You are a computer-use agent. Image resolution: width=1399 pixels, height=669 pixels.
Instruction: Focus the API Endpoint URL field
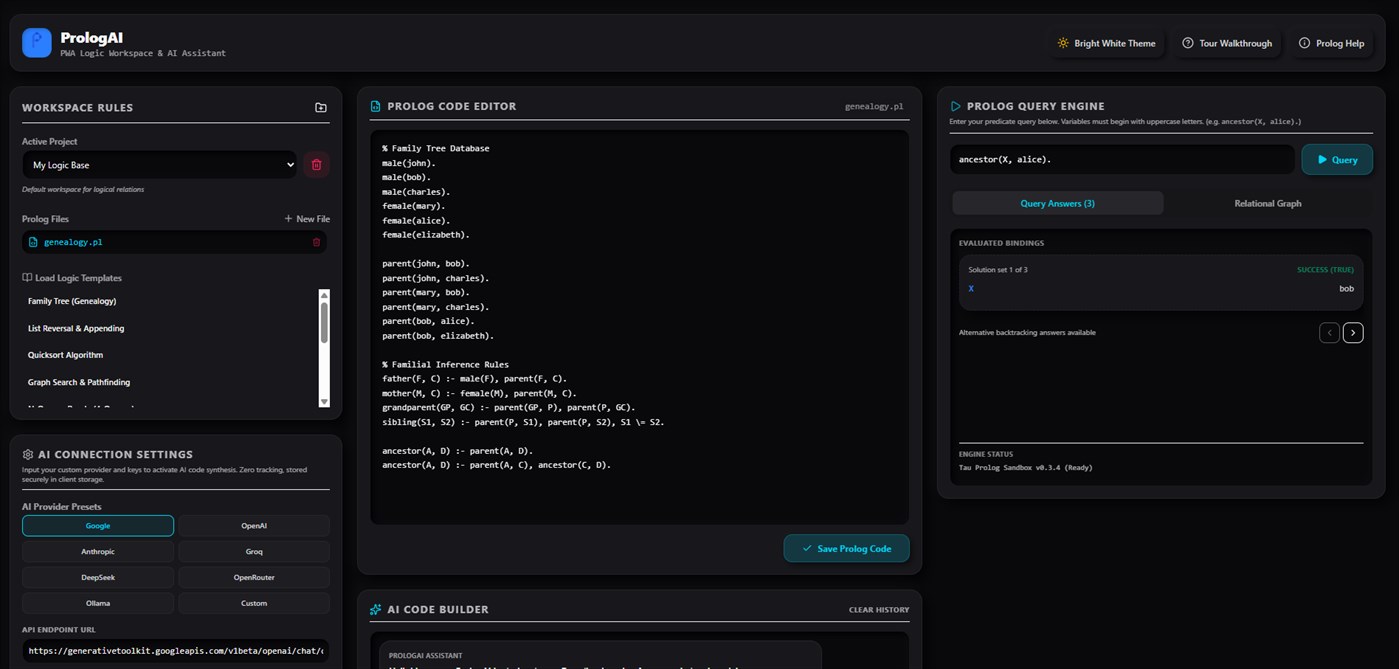176,650
